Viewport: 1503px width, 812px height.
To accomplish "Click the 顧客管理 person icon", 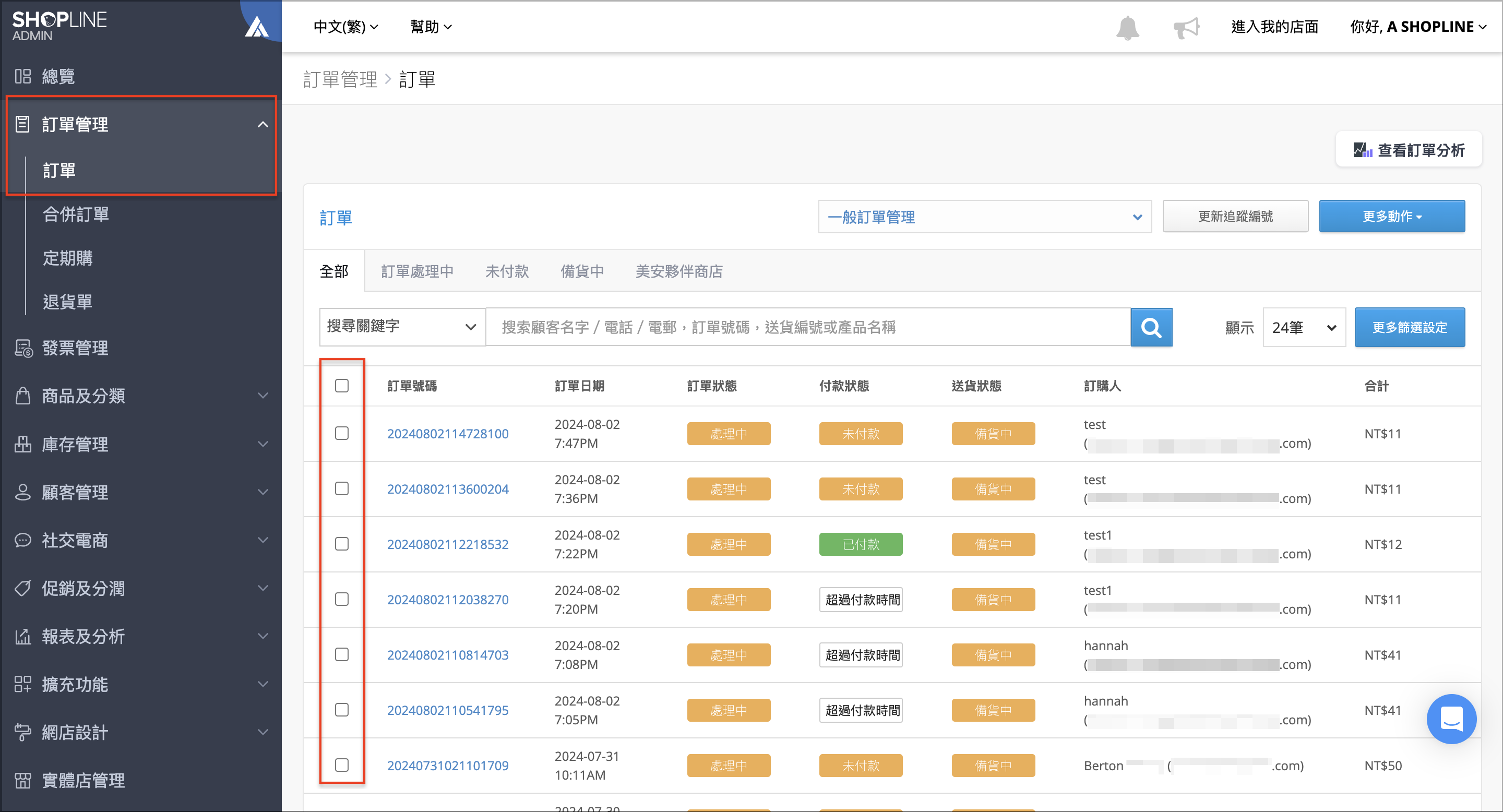I will pyautogui.click(x=23, y=492).
